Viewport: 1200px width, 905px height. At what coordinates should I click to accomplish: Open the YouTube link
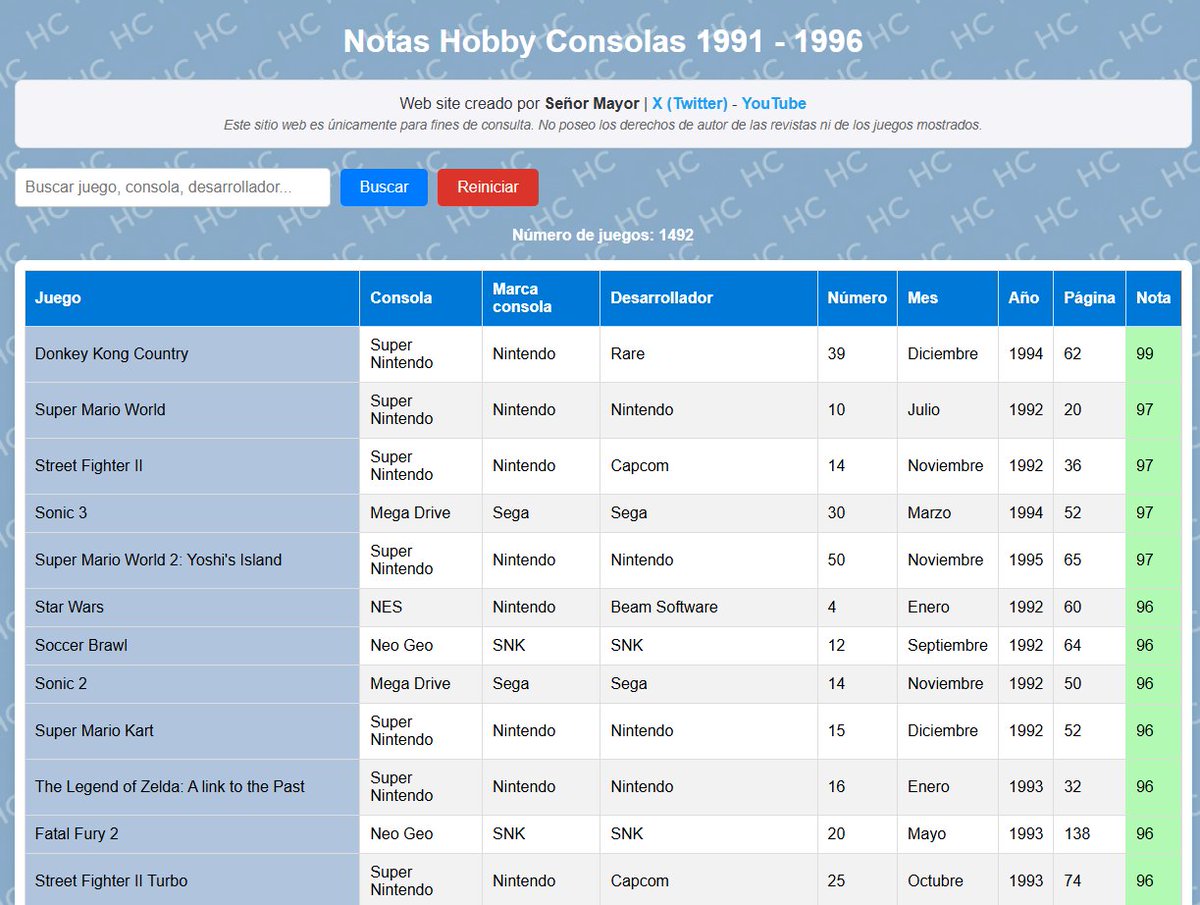[x=774, y=103]
